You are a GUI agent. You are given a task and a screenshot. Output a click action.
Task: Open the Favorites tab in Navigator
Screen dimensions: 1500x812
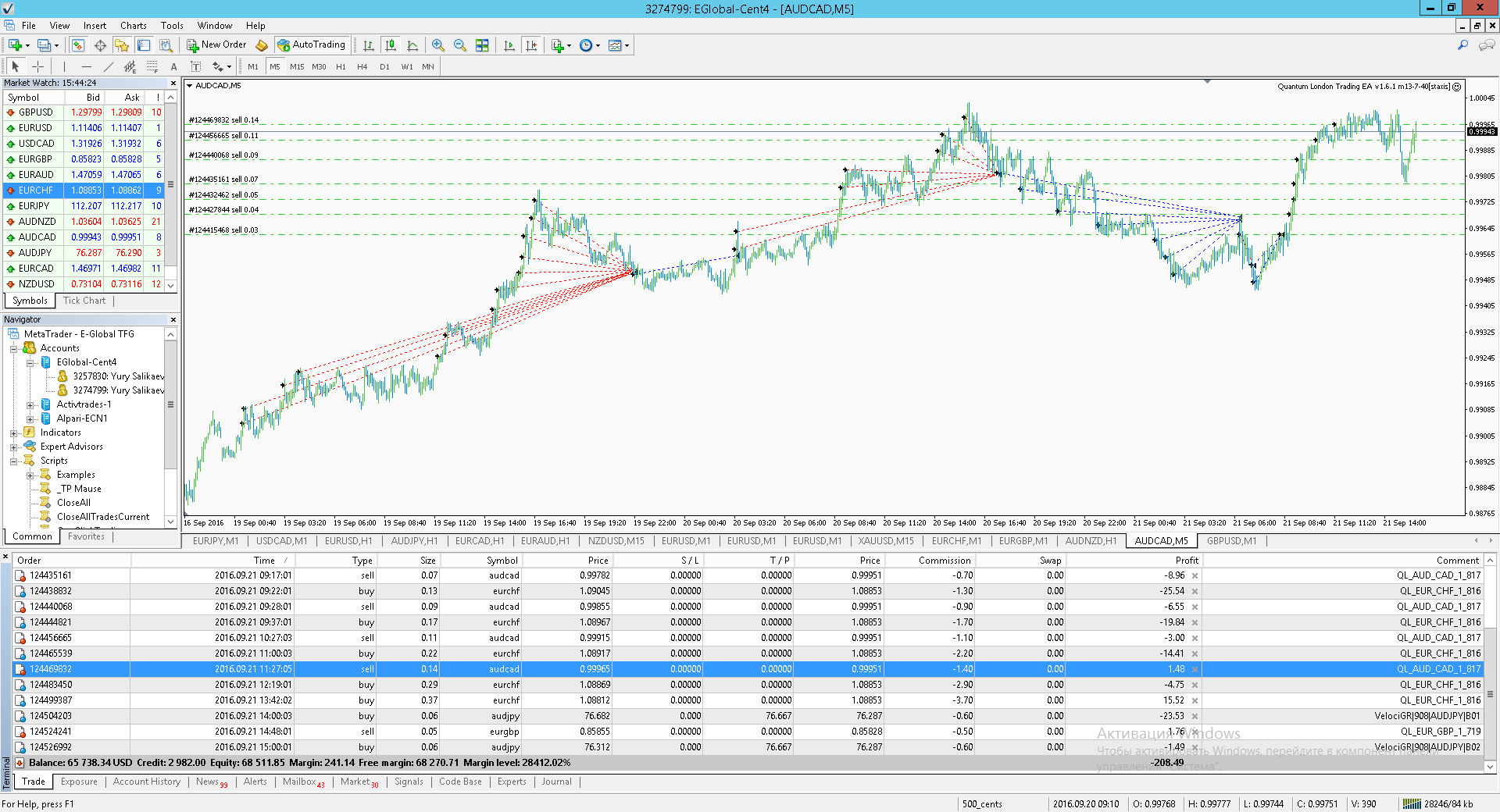click(86, 536)
